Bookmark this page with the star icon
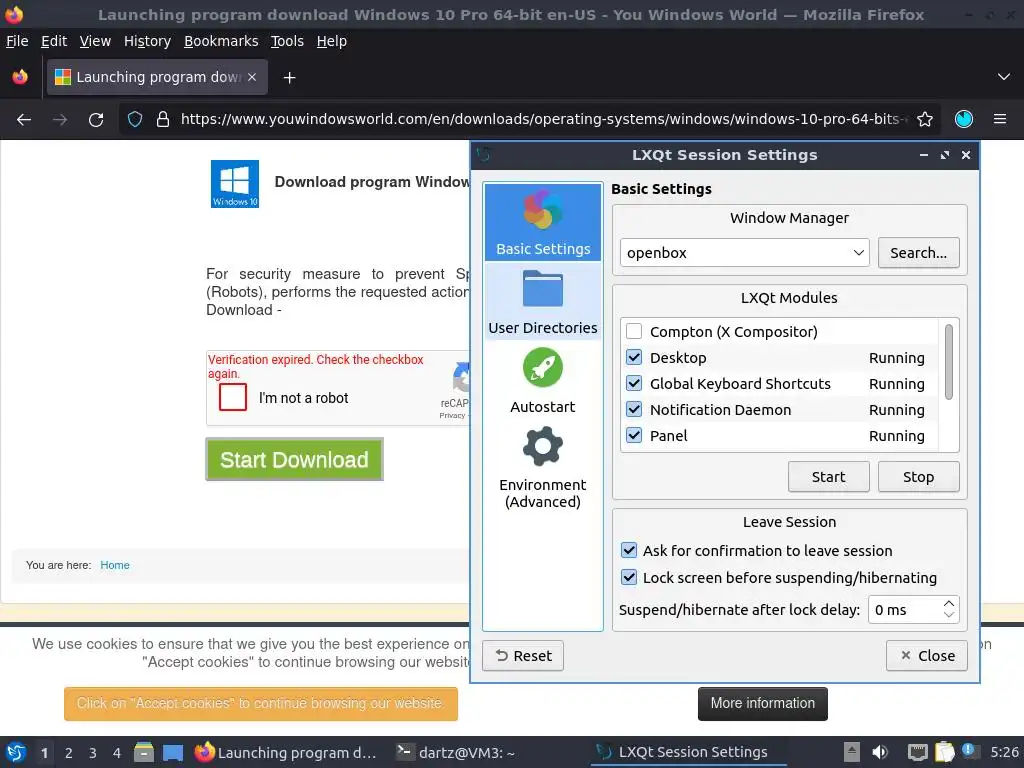Viewport: 1024px width, 768px height. pyautogui.click(x=925, y=120)
